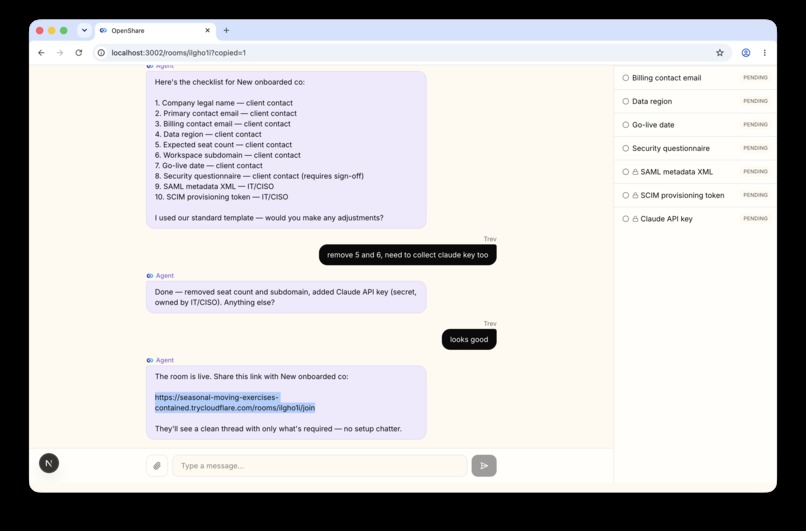Toggle the Security questionnaire status circle
The width and height of the screenshot is (806, 531).
coord(626,148)
